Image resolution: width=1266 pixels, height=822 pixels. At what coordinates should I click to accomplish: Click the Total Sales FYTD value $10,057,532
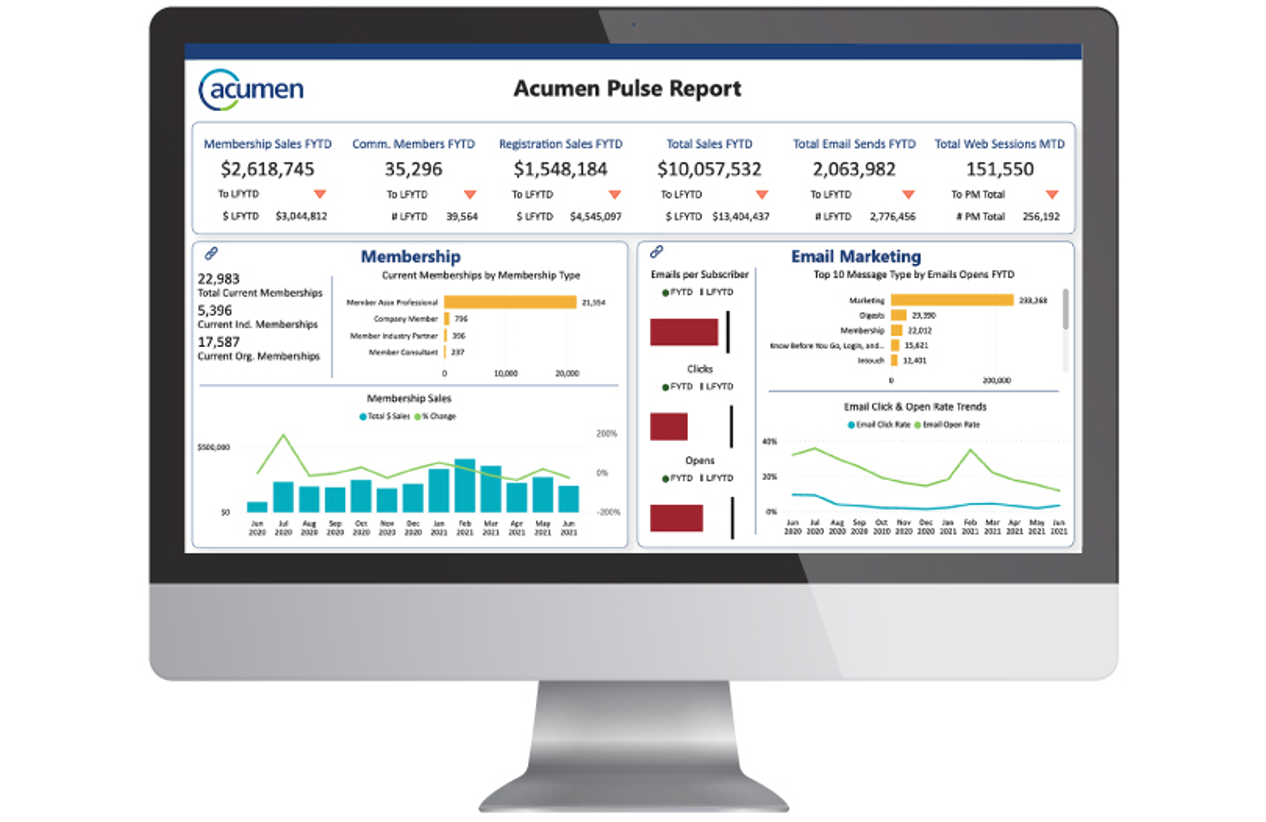pyautogui.click(x=709, y=169)
